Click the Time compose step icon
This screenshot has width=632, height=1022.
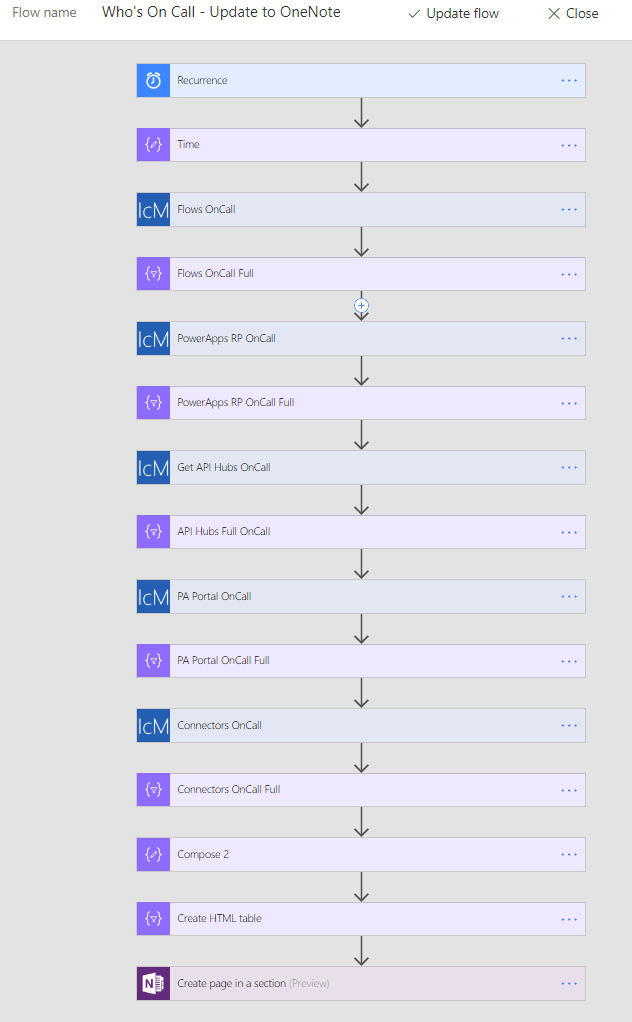(x=153, y=145)
